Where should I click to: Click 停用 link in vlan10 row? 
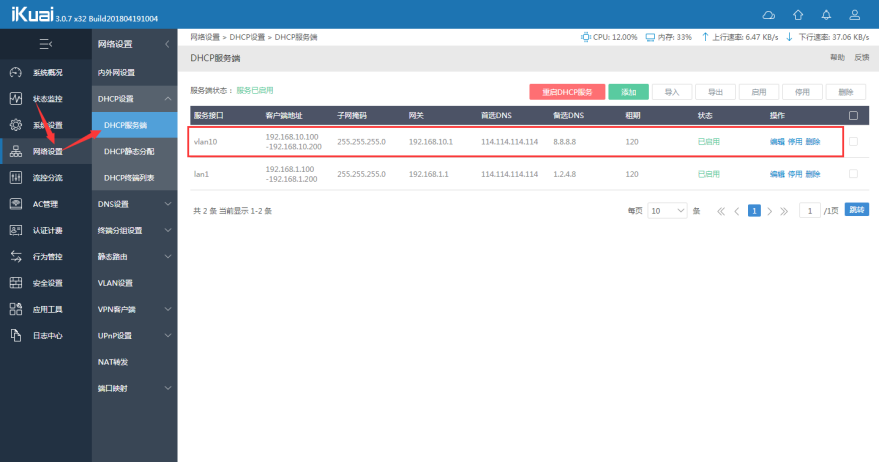point(795,142)
